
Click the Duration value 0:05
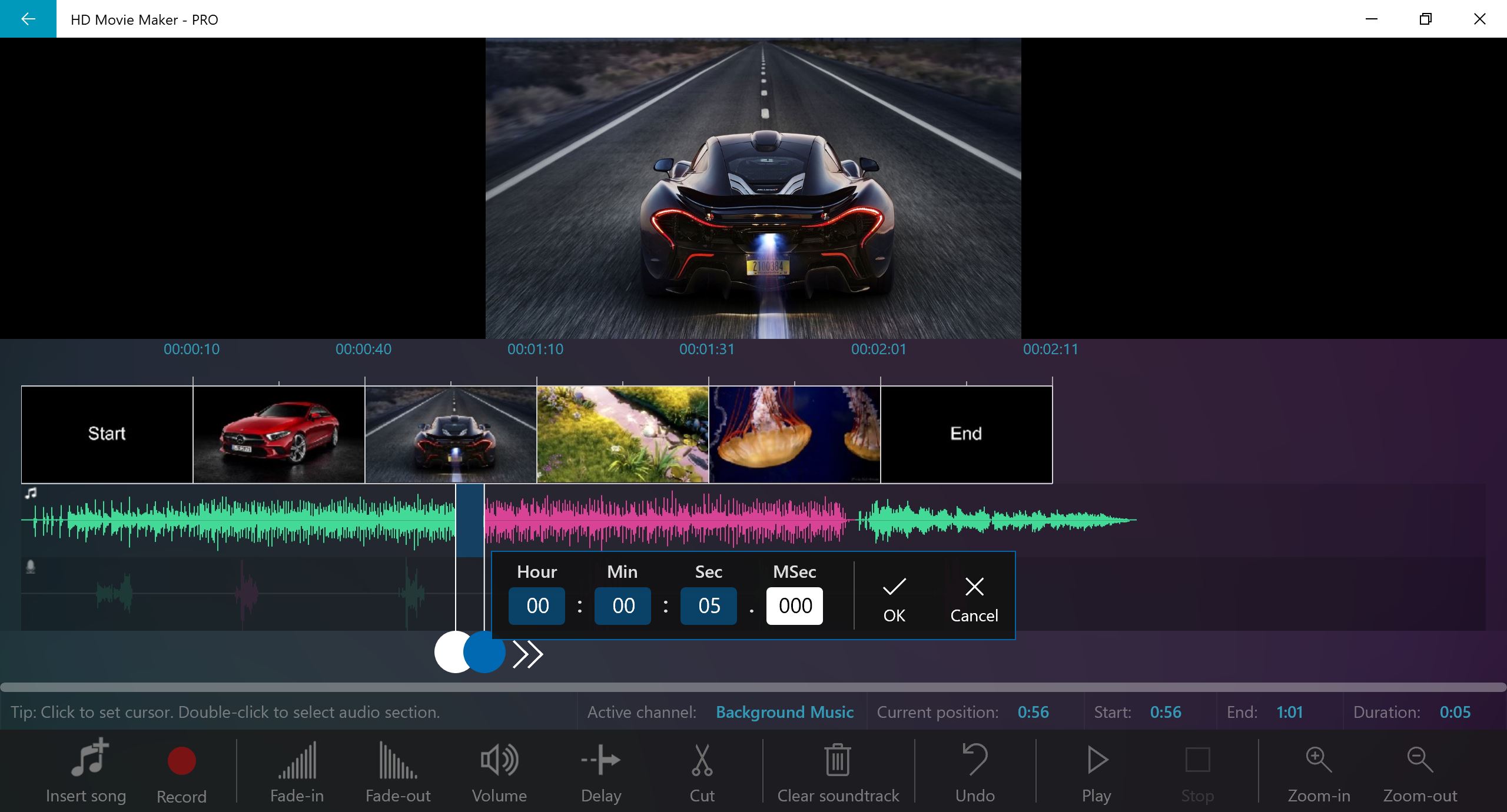tap(1455, 712)
